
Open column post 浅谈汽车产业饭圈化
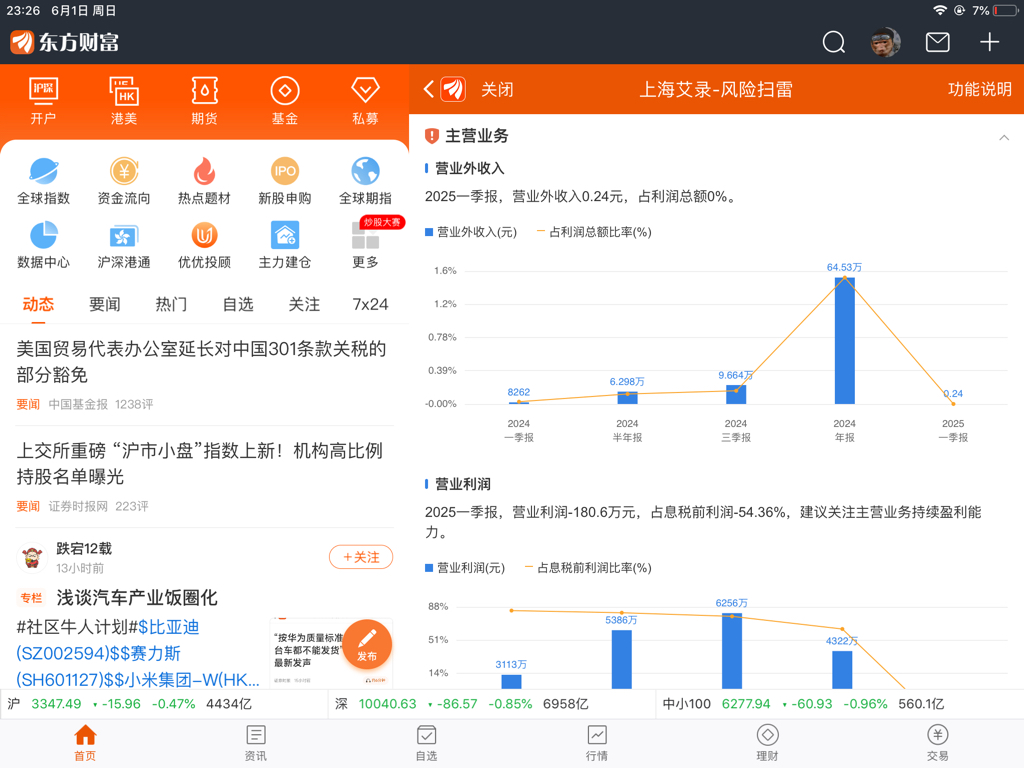tap(136, 598)
